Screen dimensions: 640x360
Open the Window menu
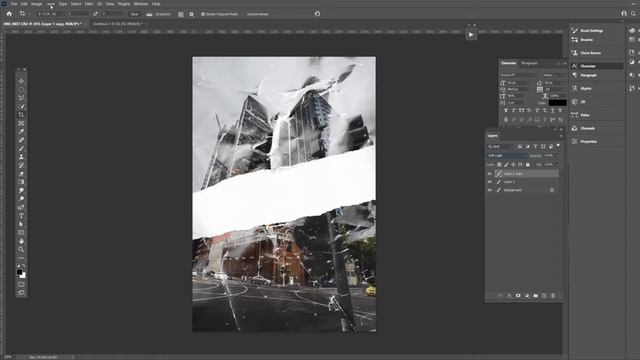pyautogui.click(x=141, y=4)
